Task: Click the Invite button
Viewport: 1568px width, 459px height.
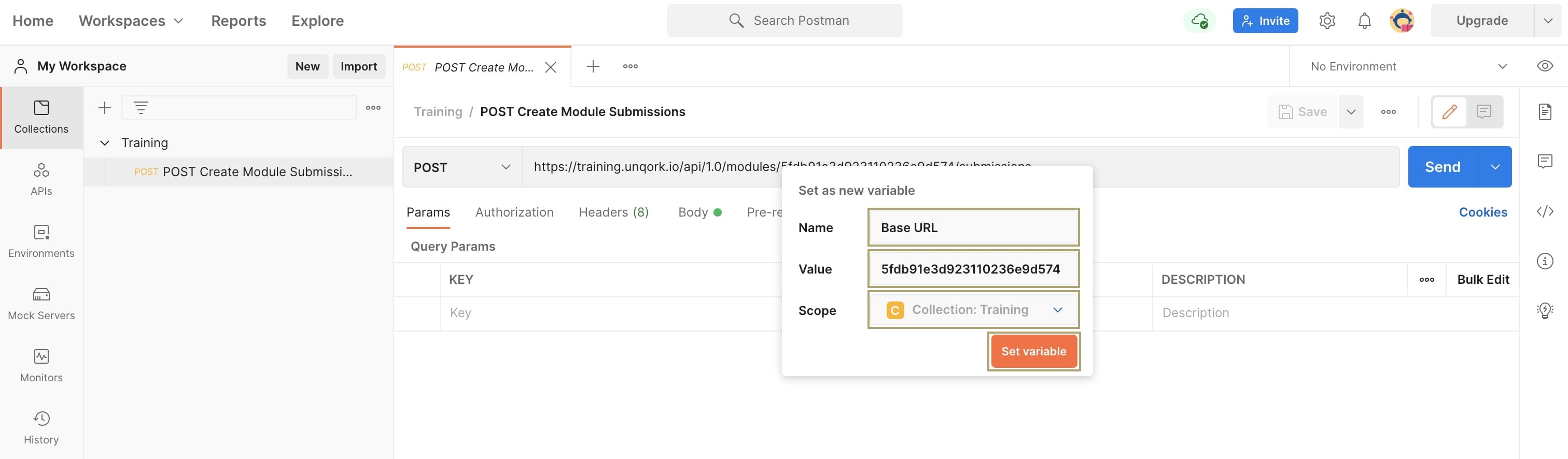Action: [1266, 21]
